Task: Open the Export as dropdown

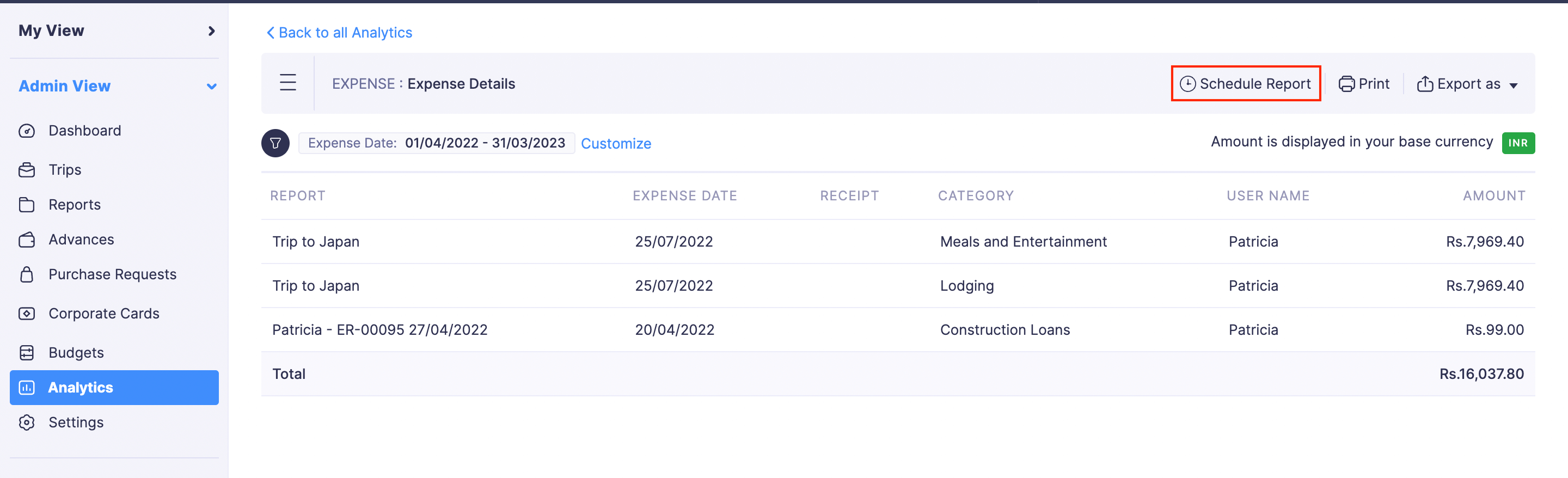Action: (x=1467, y=84)
